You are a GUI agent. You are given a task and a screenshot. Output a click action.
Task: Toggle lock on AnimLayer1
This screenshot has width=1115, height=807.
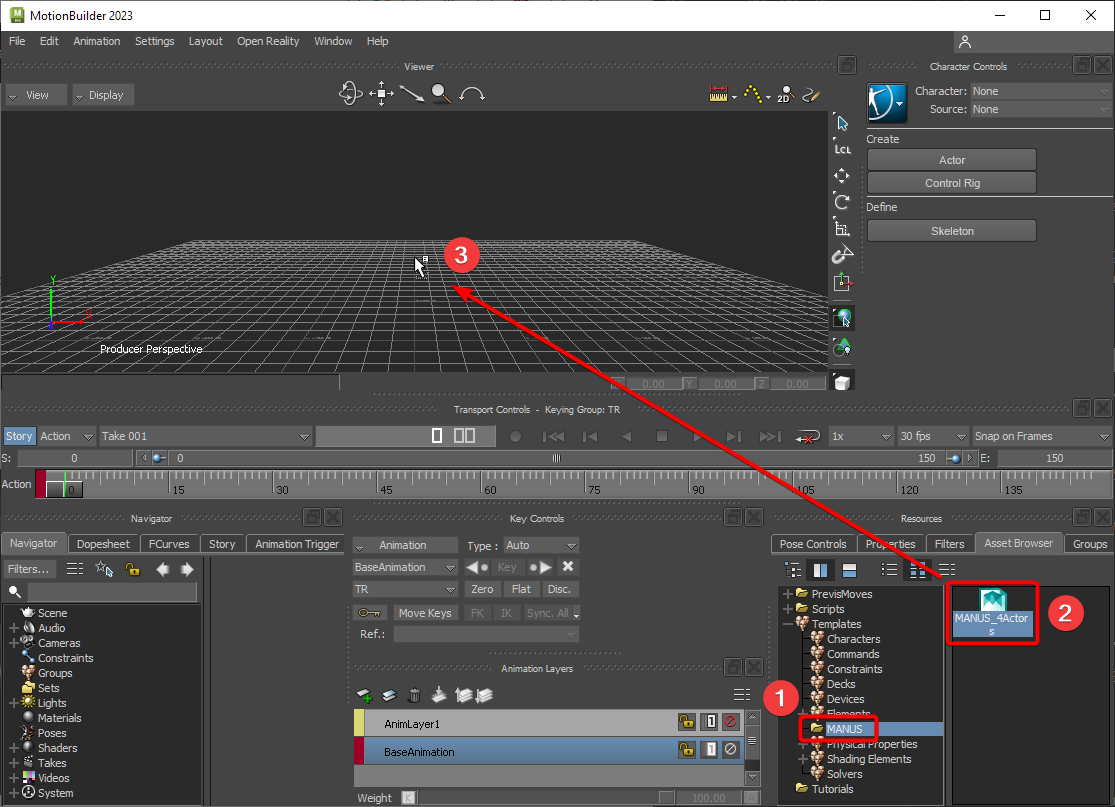coord(686,721)
